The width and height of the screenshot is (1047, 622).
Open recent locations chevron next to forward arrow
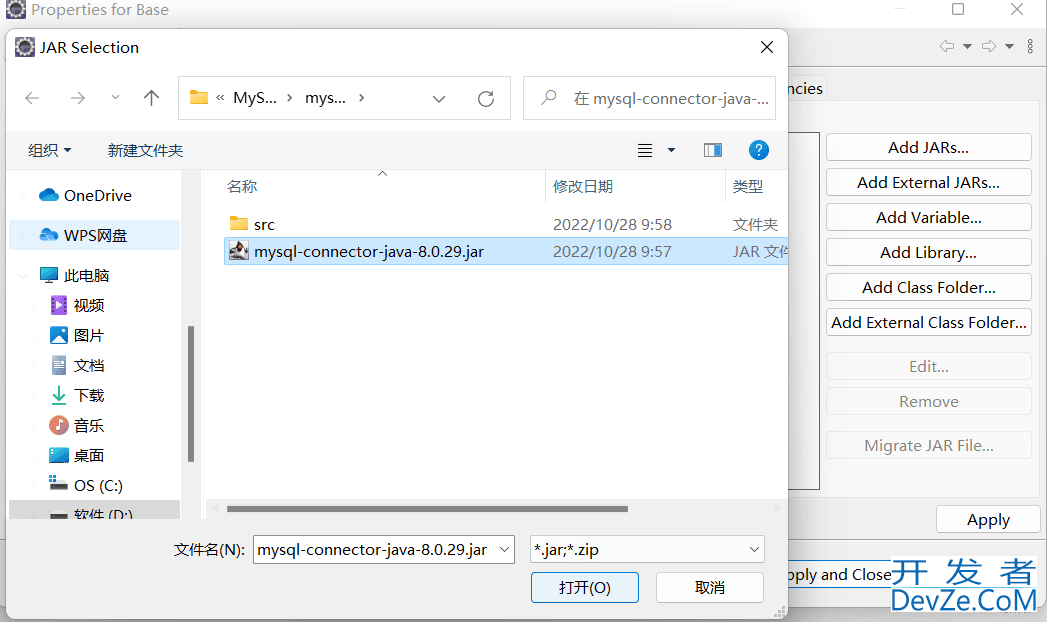[116, 97]
